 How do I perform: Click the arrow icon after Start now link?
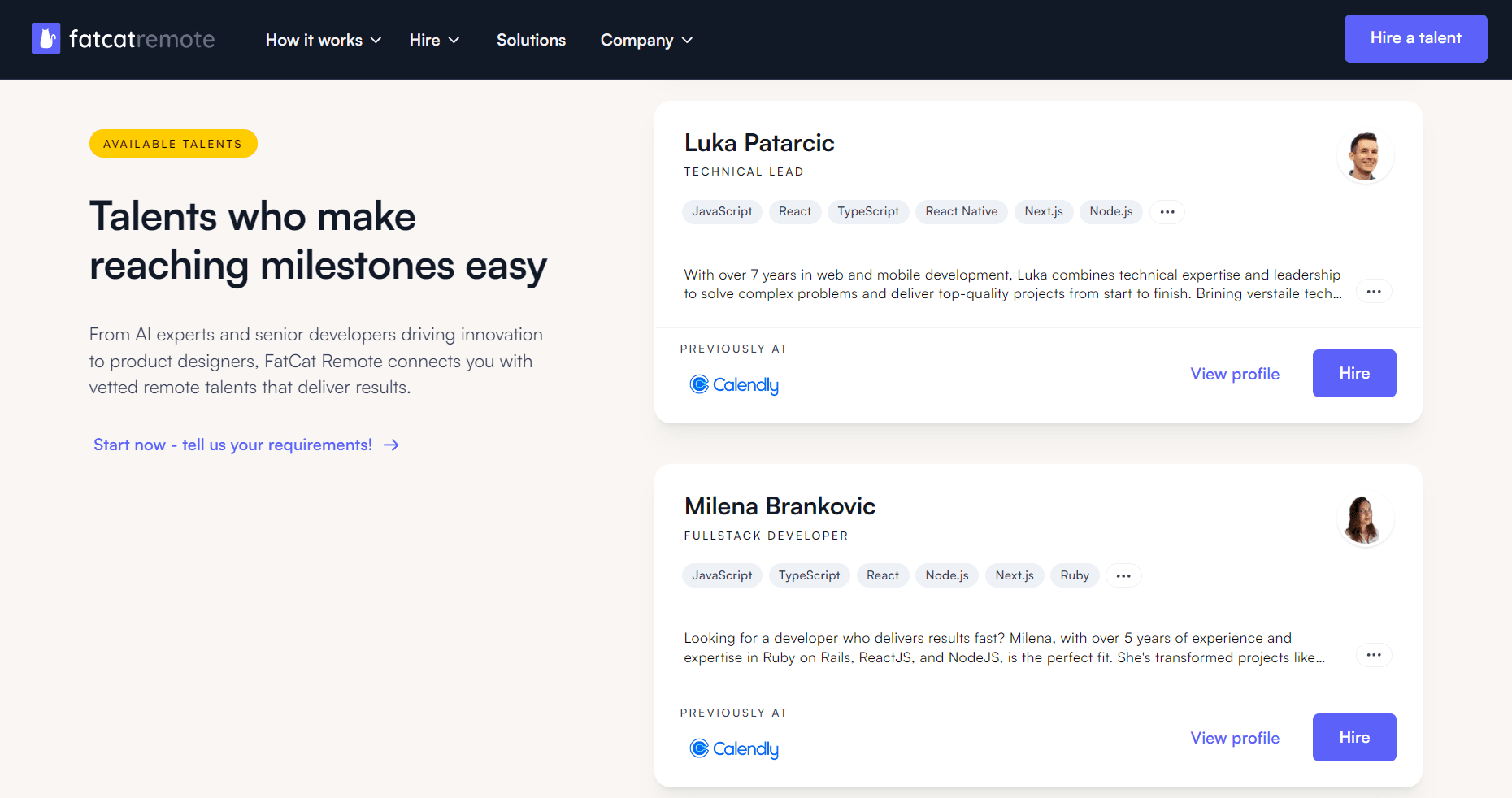pyautogui.click(x=391, y=445)
